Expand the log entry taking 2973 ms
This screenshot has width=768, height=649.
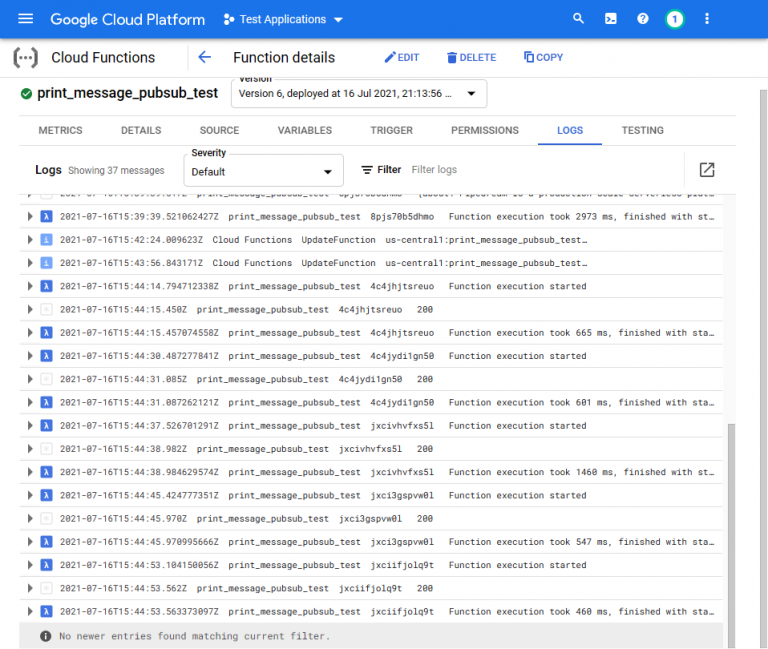pyautogui.click(x=29, y=216)
